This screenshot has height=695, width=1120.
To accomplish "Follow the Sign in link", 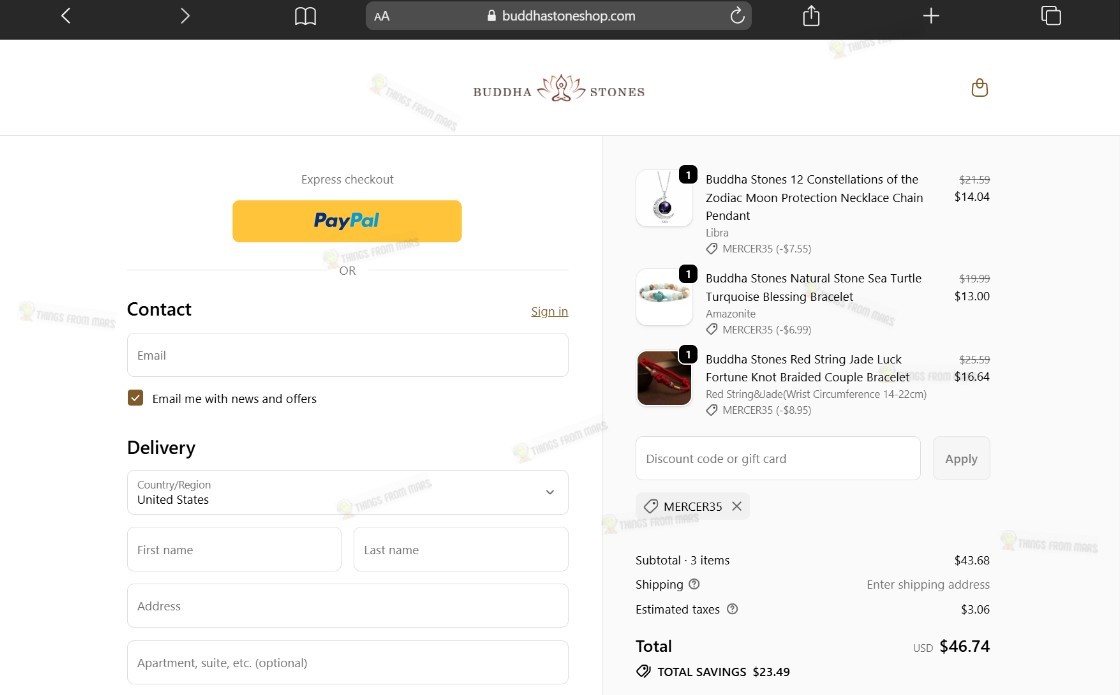I will click(549, 311).
